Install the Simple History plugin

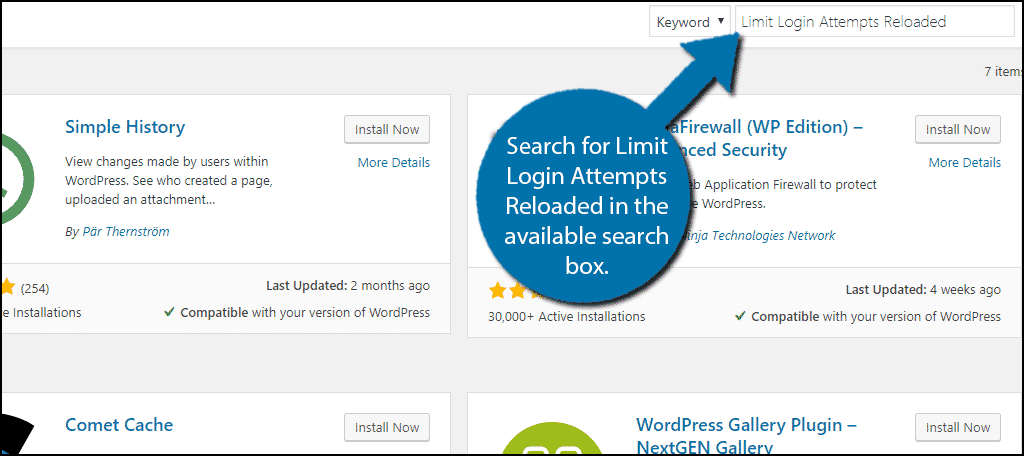point(387,129)
